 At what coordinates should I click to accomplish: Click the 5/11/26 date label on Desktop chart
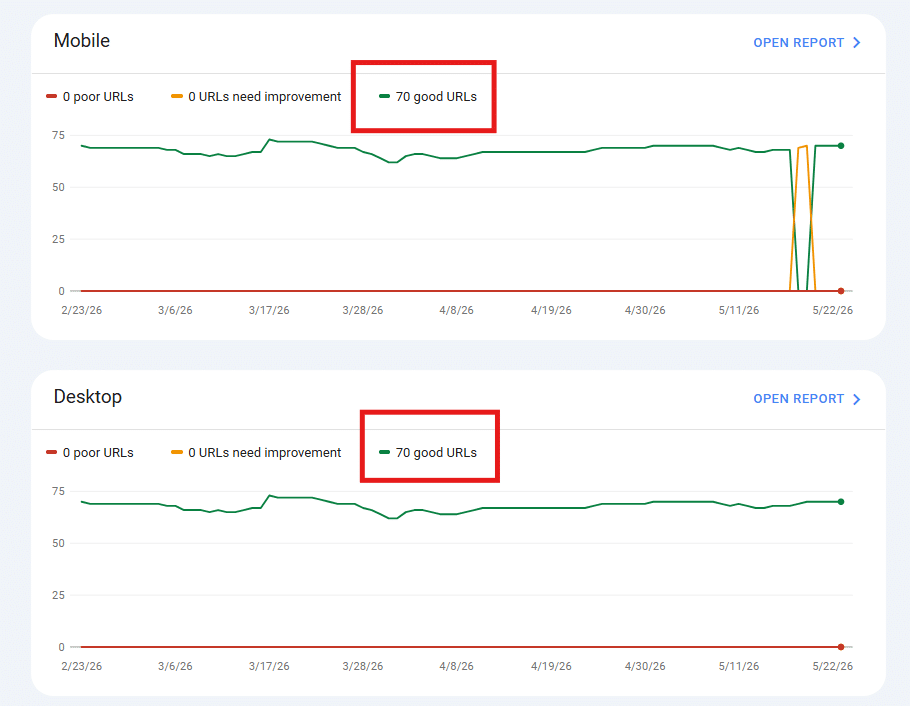click(x=739, y=666)
